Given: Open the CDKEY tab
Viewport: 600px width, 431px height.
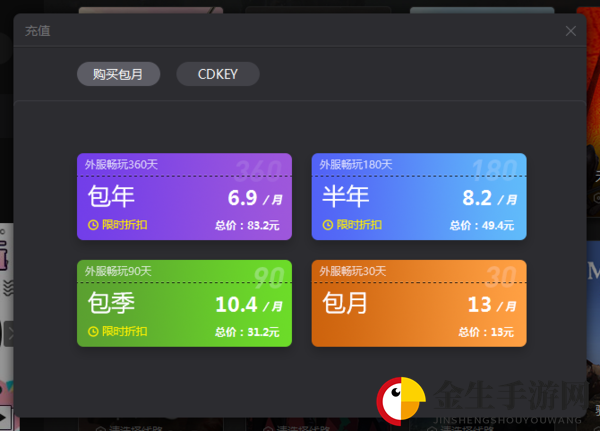Looking at the screenshot, I should coord(218,74).
